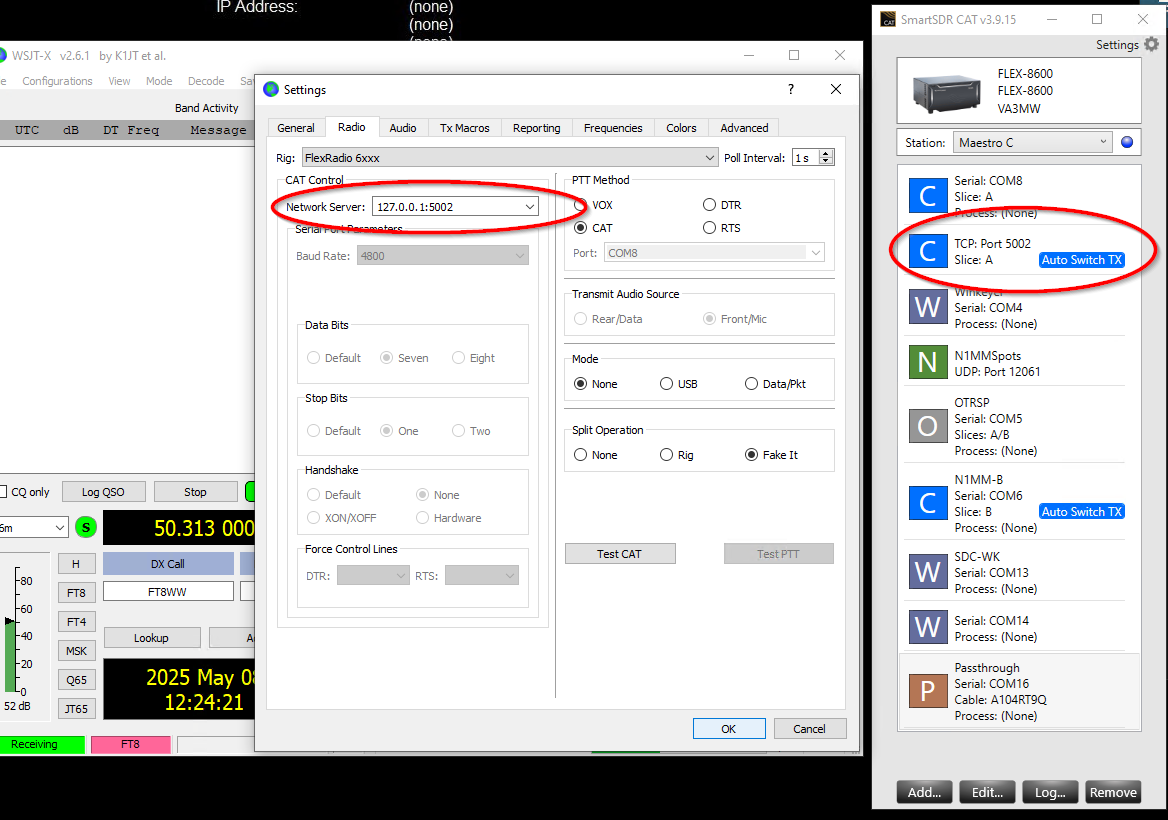Switch to the Advanced tab
Viewport: 1168px width, 820px height.
(744, 128)
